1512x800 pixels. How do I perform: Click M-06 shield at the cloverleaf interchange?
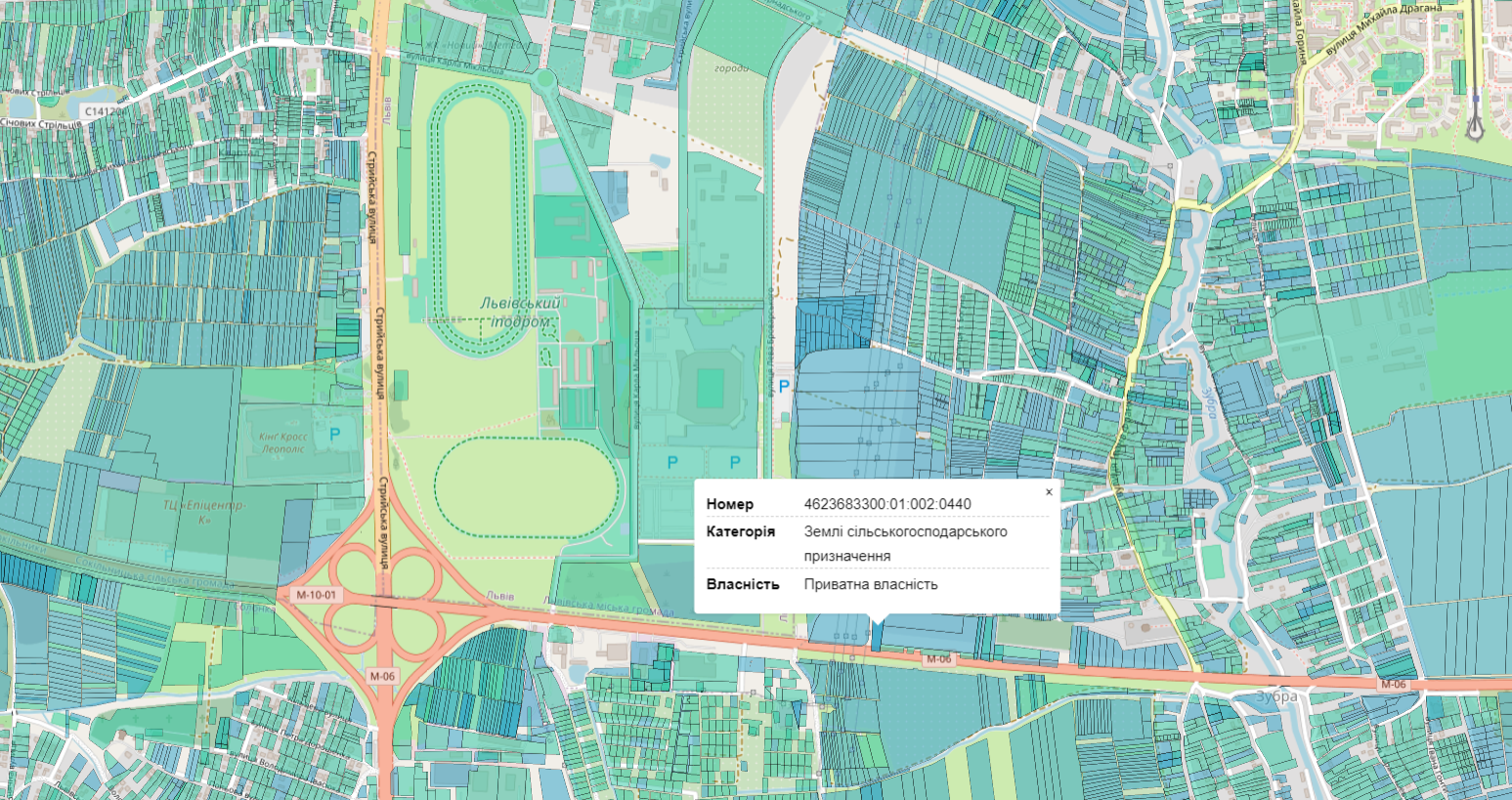pyautogui.click(x=382, y=675)
